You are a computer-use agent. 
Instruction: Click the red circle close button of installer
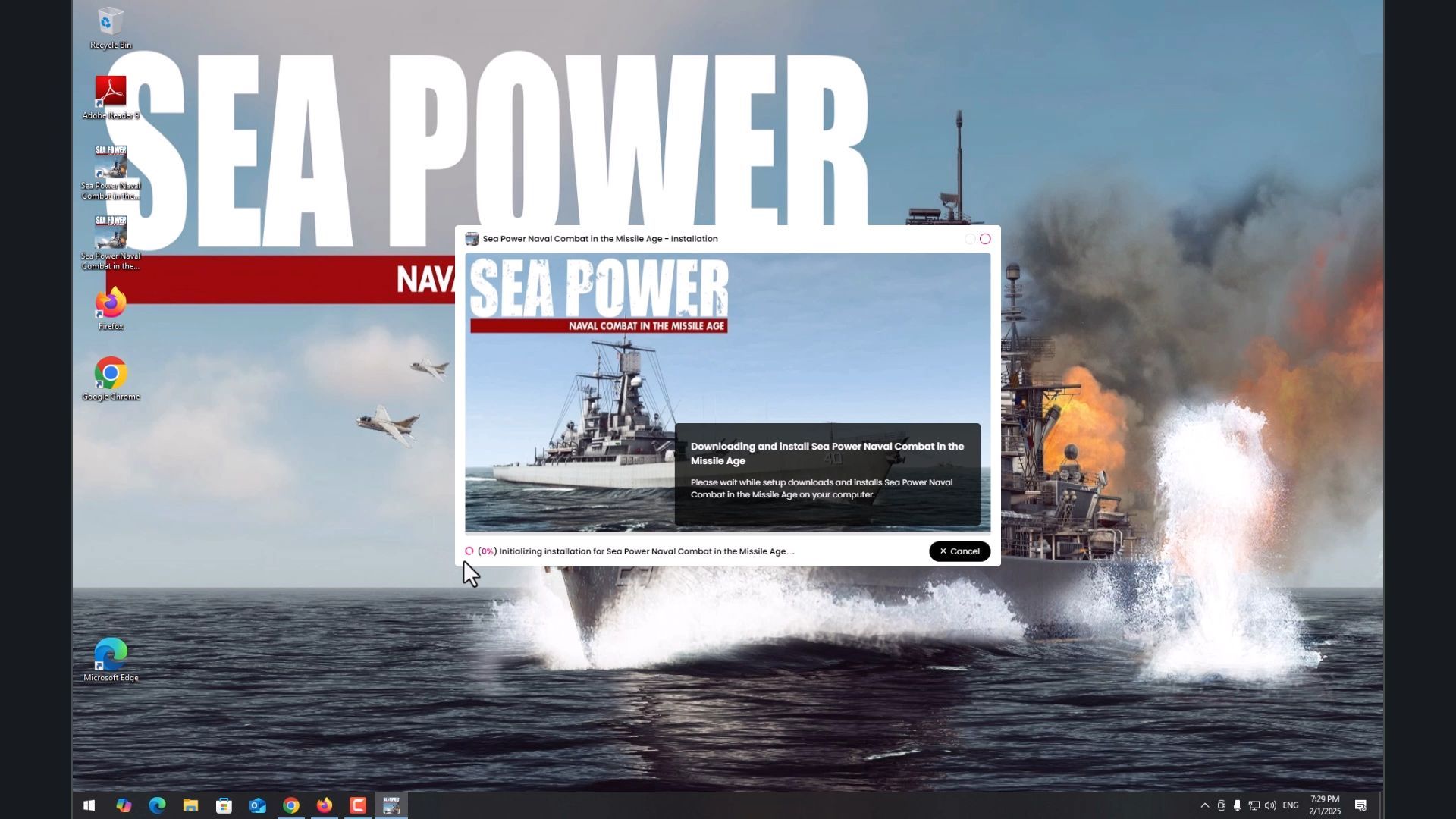(x=985, y=239)
